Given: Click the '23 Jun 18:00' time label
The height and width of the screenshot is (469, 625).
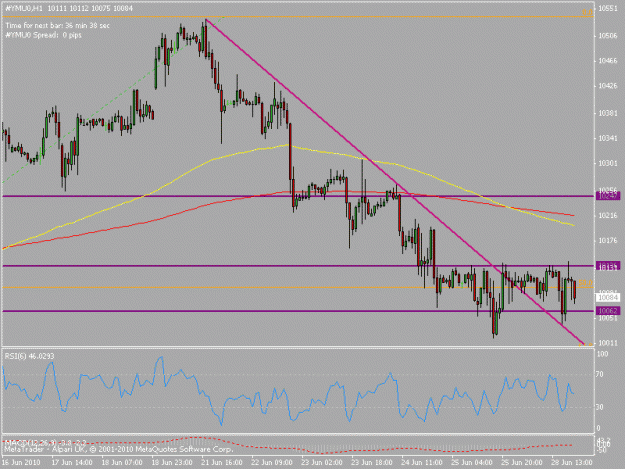Looking at the screenshot, I should point(372,462).
